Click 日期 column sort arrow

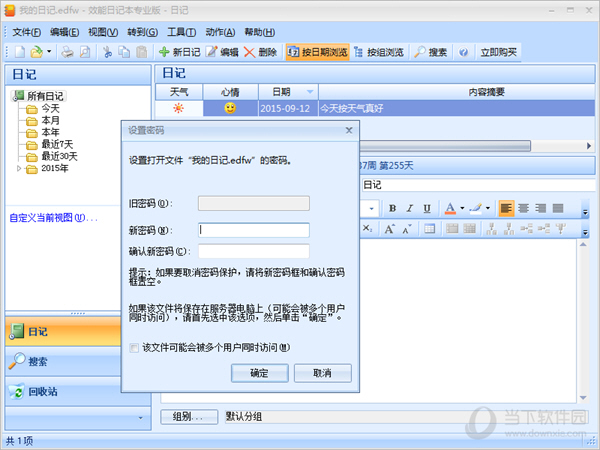[x=310, y=92]
